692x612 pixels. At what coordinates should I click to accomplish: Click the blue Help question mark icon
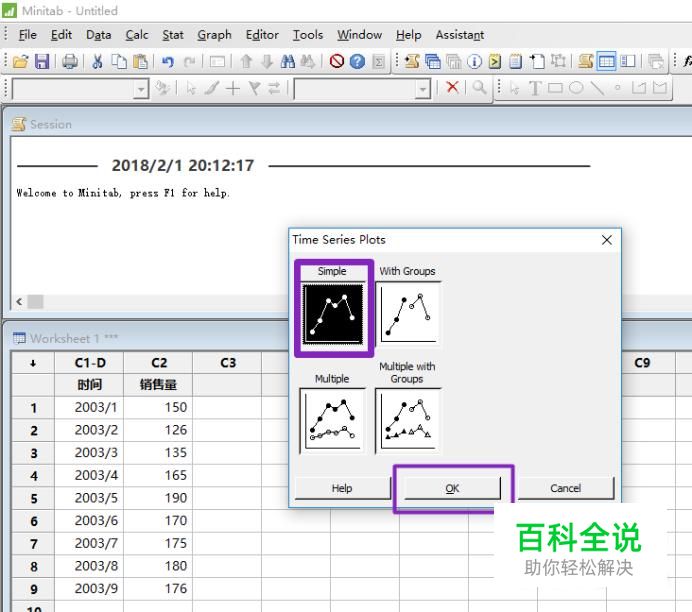357,61
